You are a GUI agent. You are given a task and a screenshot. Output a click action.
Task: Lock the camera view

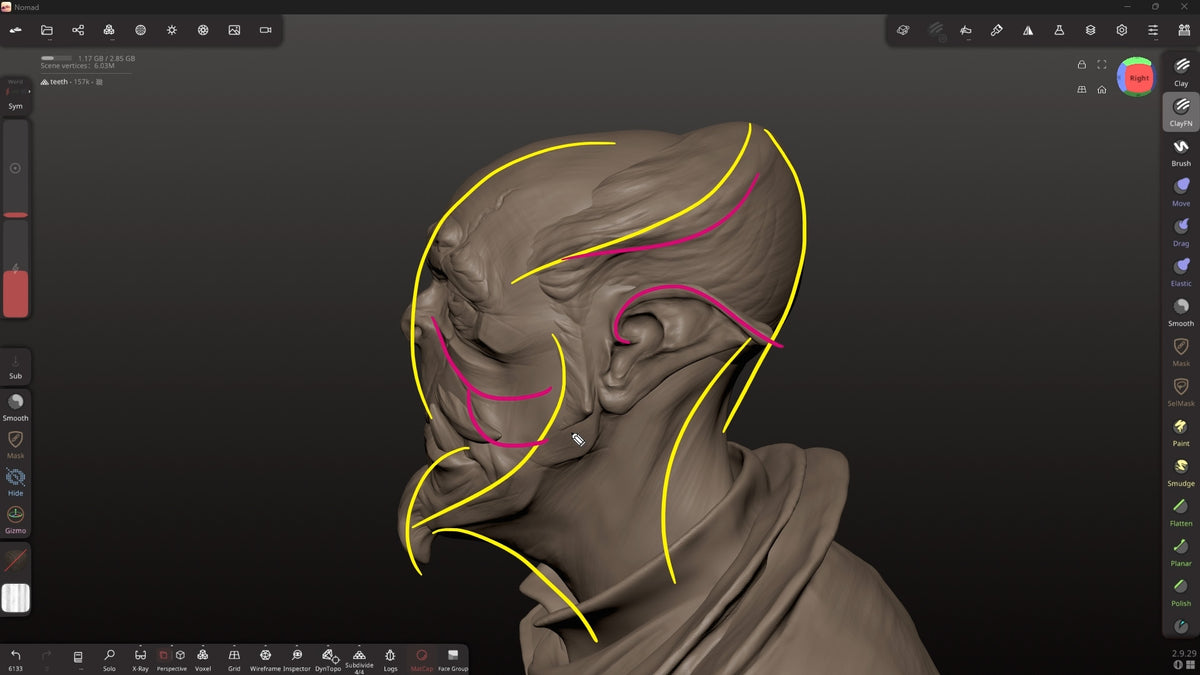tap(1081, 65)
